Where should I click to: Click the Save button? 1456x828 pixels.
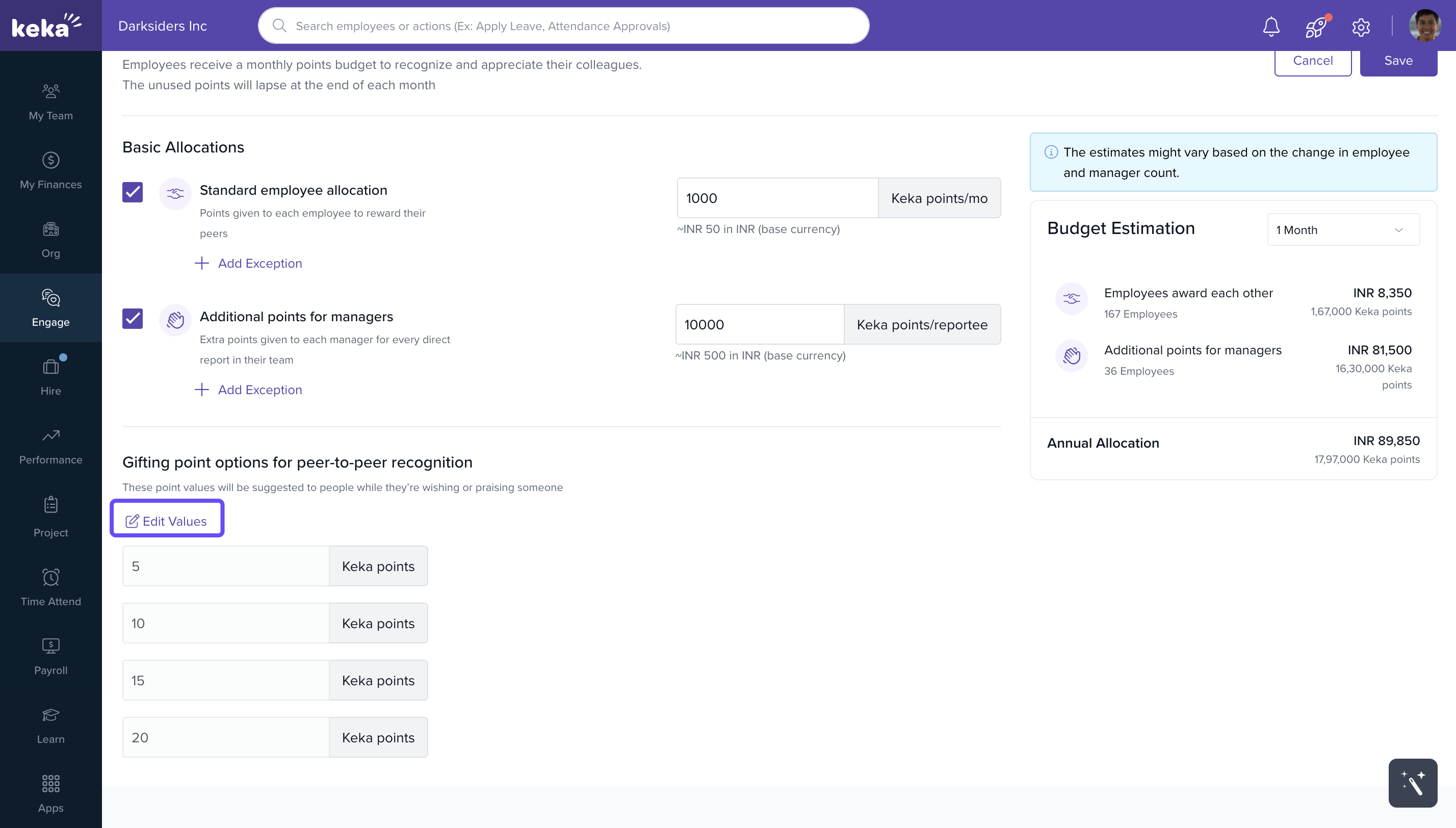tap(1398, 61)
